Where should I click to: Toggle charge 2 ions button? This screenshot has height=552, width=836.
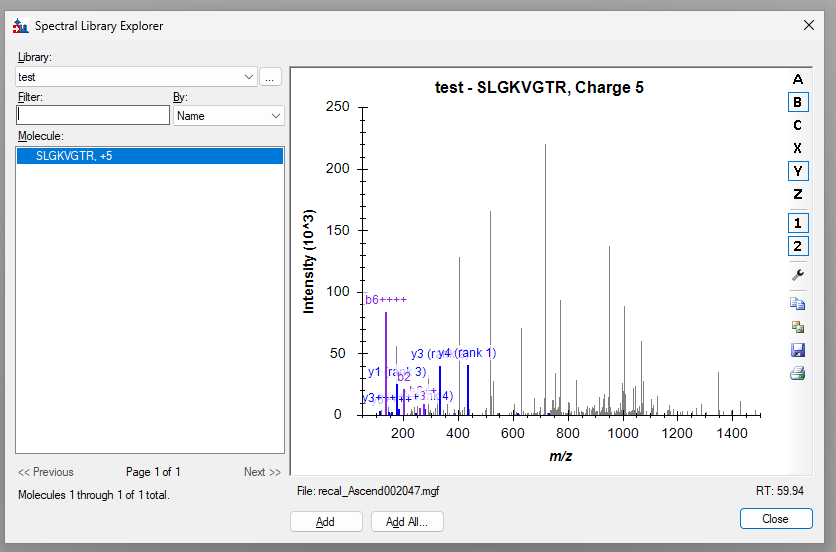coord(797,247)
